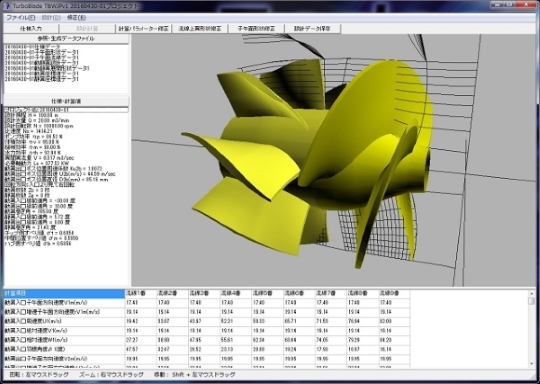Click the table's vertical scrollbar down arrow
Viewport: 540px width, 384px height.
[532, 364]
